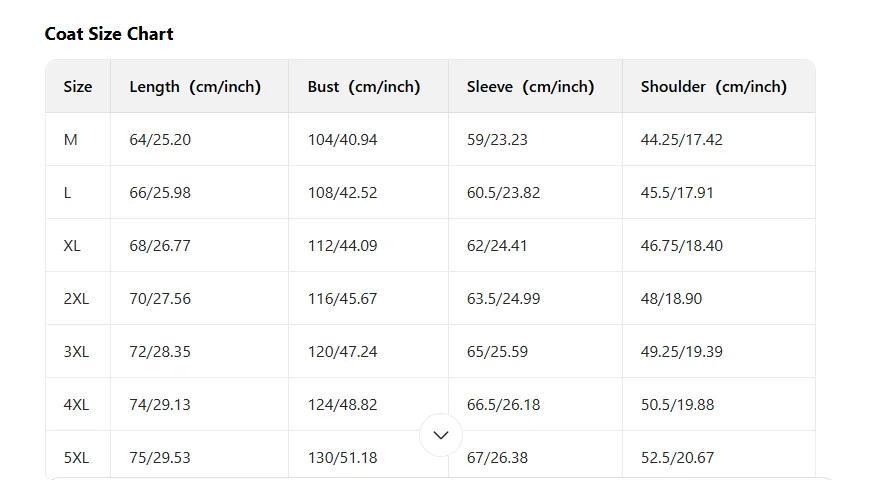The height and width of the screenshot is (480, 887).
Task: Select the 5XL size row label
Action: [x=77, y=458]
